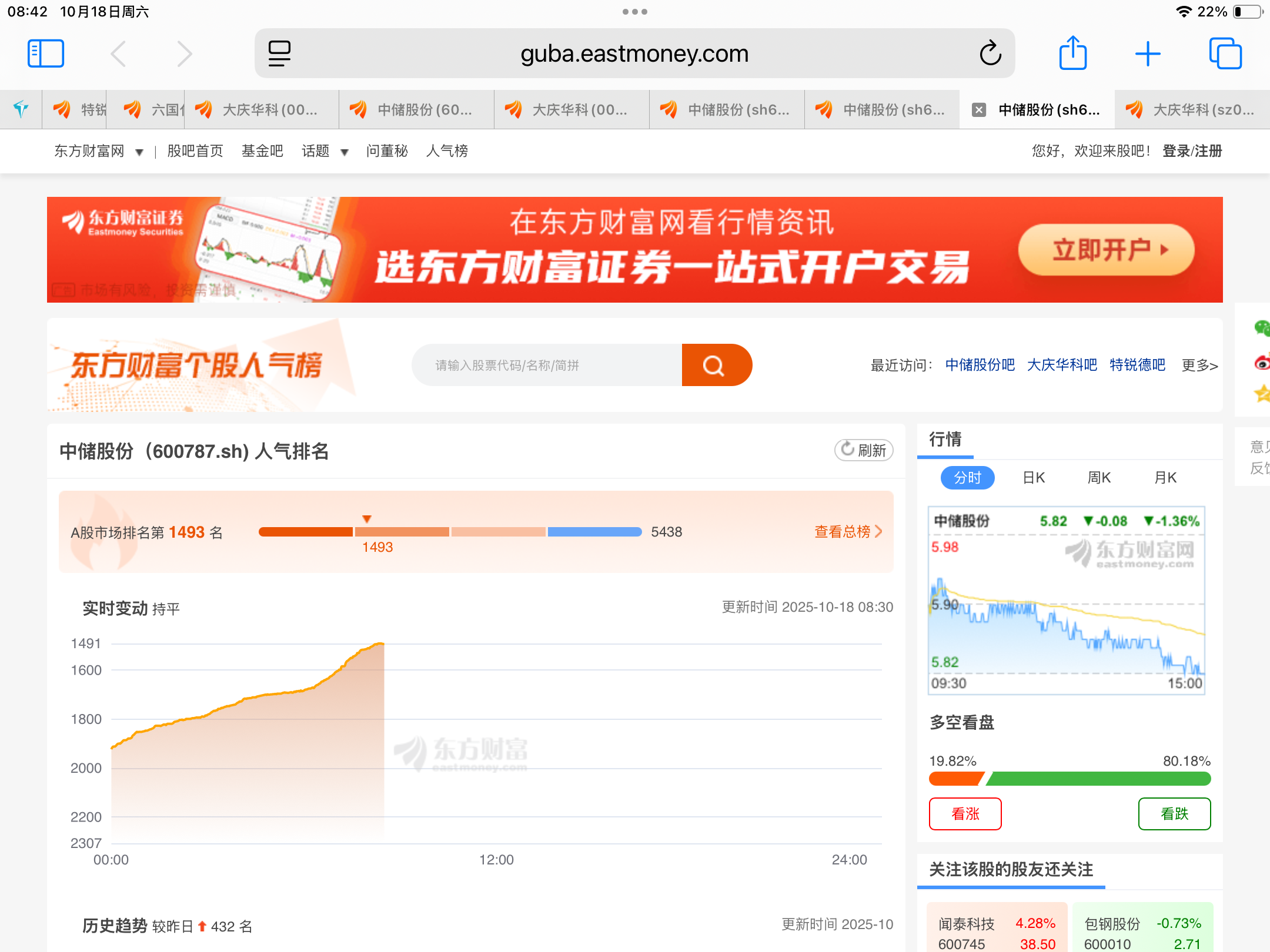The width and height of the screenshot is (1270, 952).
Task: Open 查看总榜 chevron link
Action: point(848,532)
